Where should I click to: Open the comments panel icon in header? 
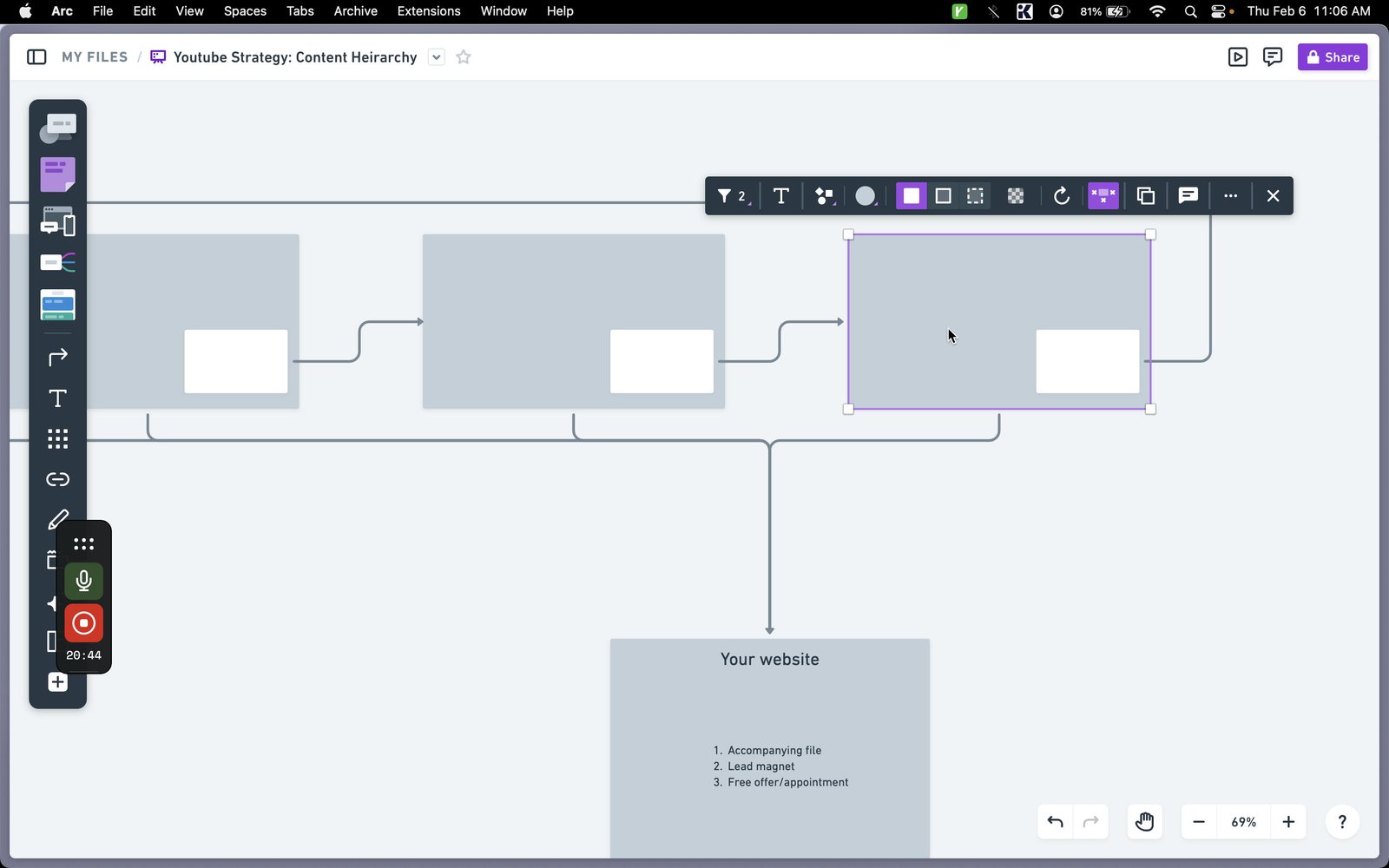point(1273,57)
